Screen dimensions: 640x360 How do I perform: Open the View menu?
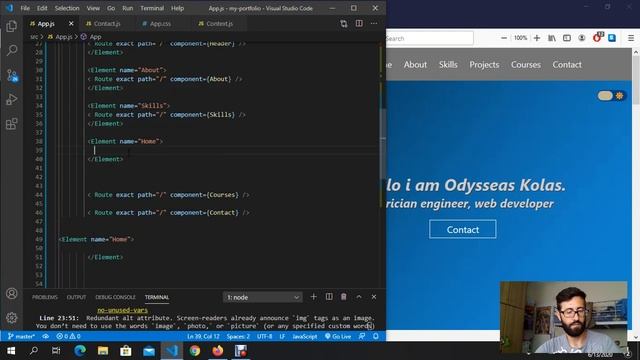coord(93,8)
